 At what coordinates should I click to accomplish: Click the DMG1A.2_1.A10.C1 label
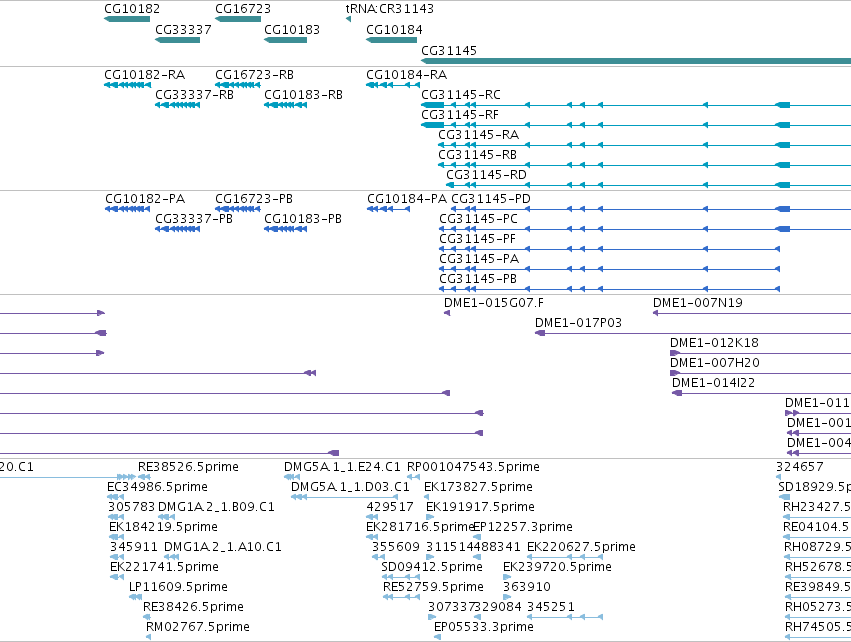(x=223, y=547)
